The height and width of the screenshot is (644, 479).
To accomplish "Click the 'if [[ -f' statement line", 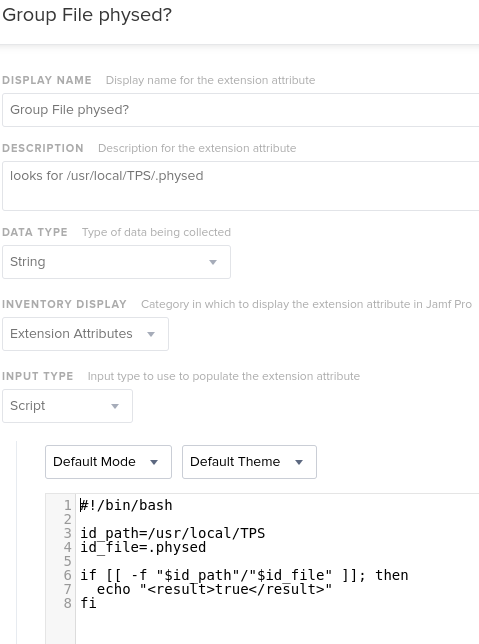I will [244, 575].
